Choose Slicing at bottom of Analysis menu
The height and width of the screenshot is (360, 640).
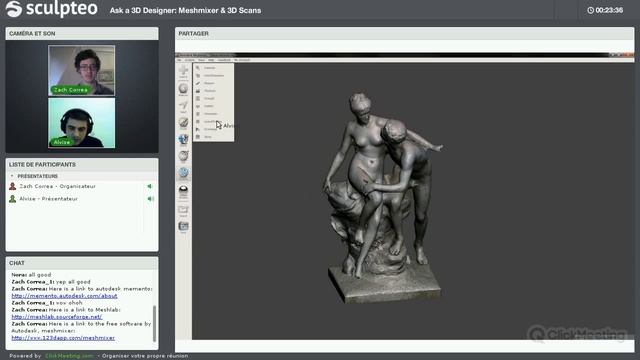[x=213, y=137]
